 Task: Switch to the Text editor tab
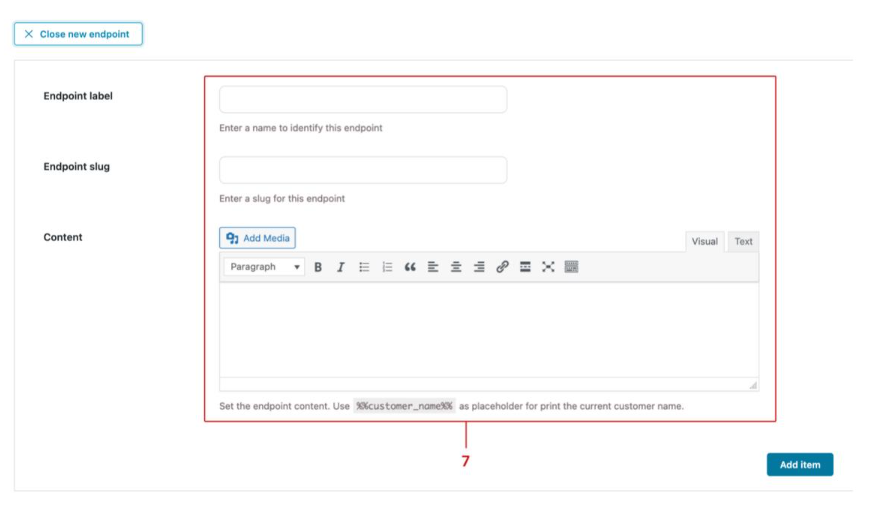(x=743, y=241)
